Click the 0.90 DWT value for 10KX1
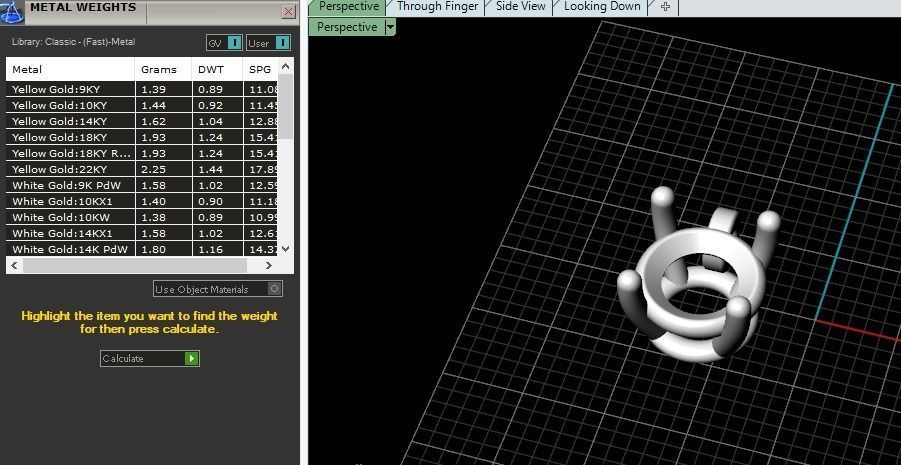This screenshot has width=901, height=465. pos(210,201)
